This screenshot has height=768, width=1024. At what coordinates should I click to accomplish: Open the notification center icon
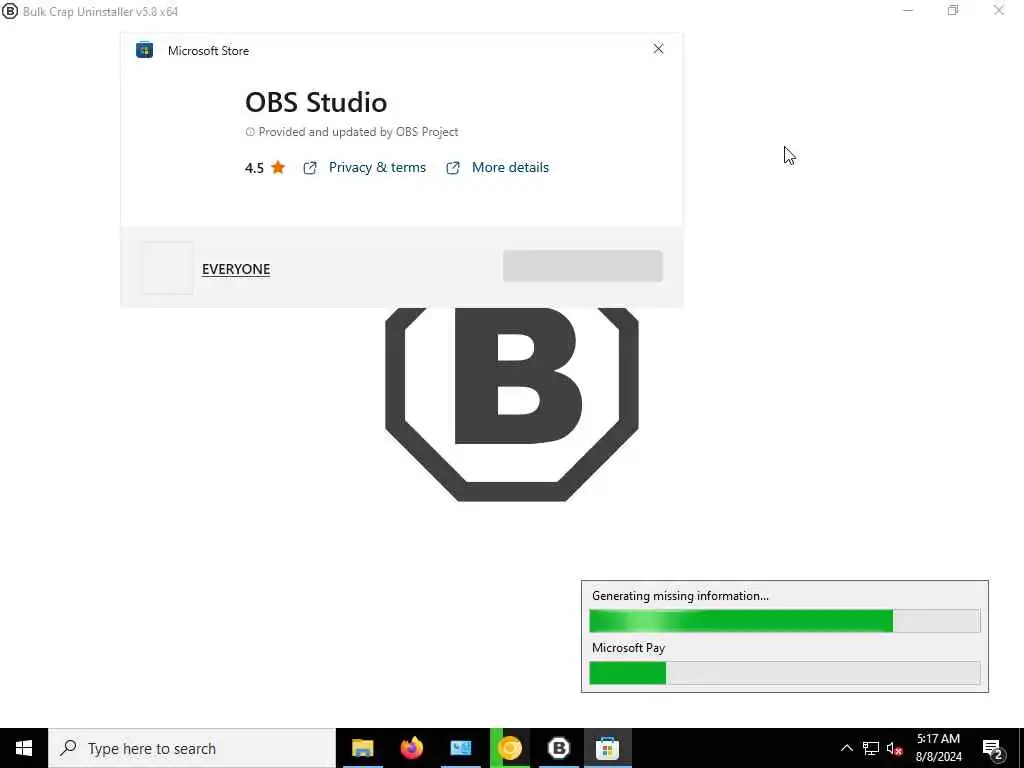tap(993, 748)
